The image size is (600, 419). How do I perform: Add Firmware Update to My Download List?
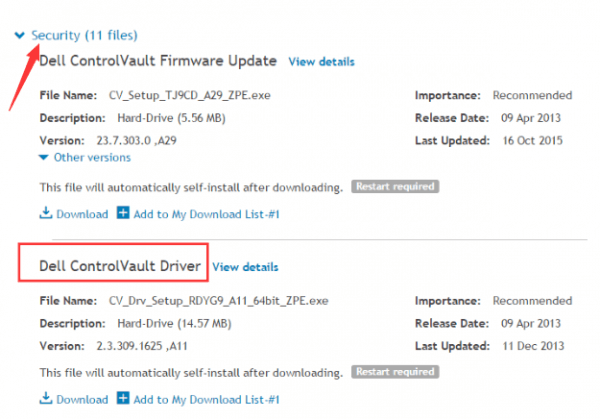coord(207,214)
